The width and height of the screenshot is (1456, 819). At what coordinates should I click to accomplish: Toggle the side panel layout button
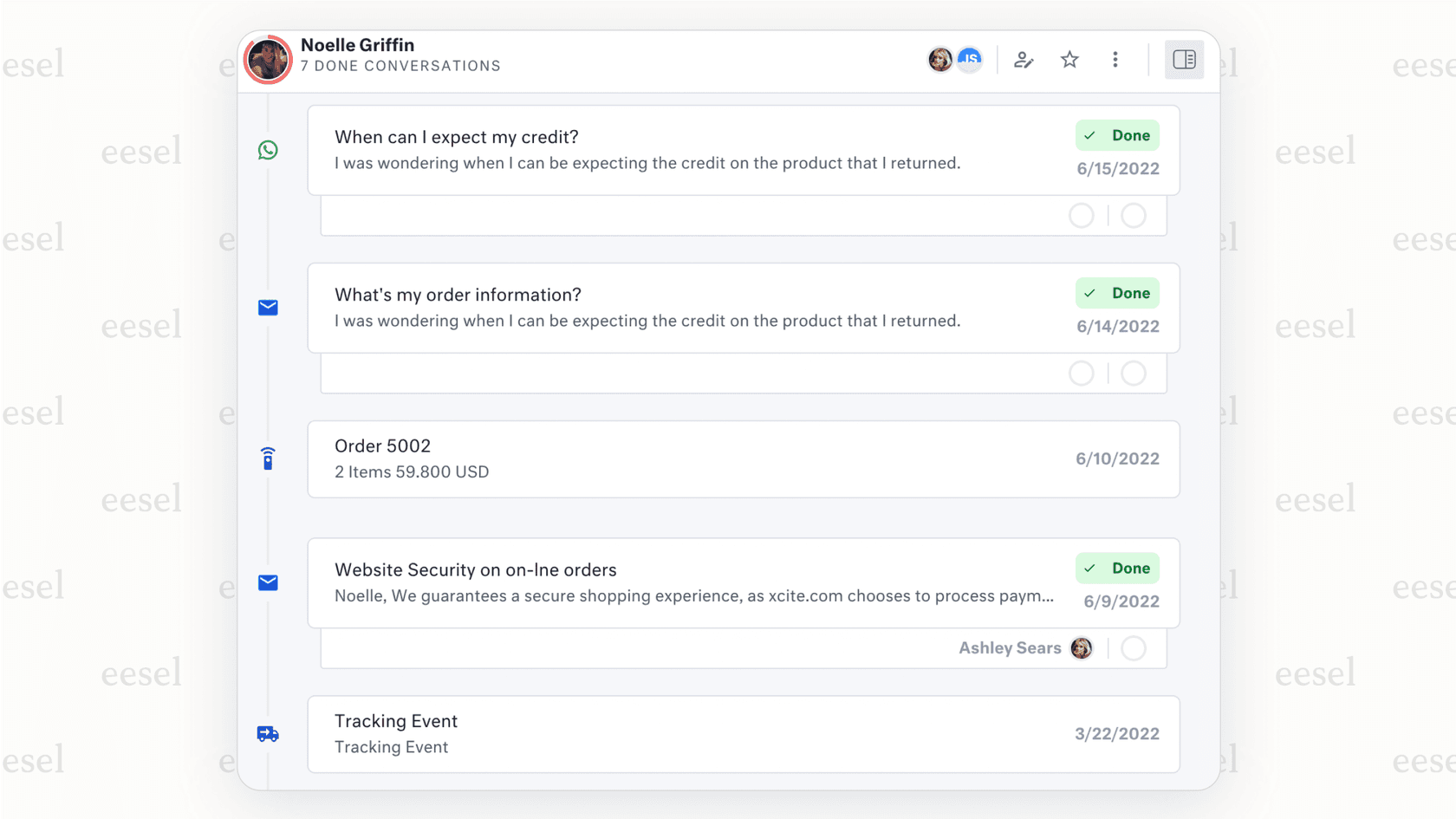coord(1184,60)
